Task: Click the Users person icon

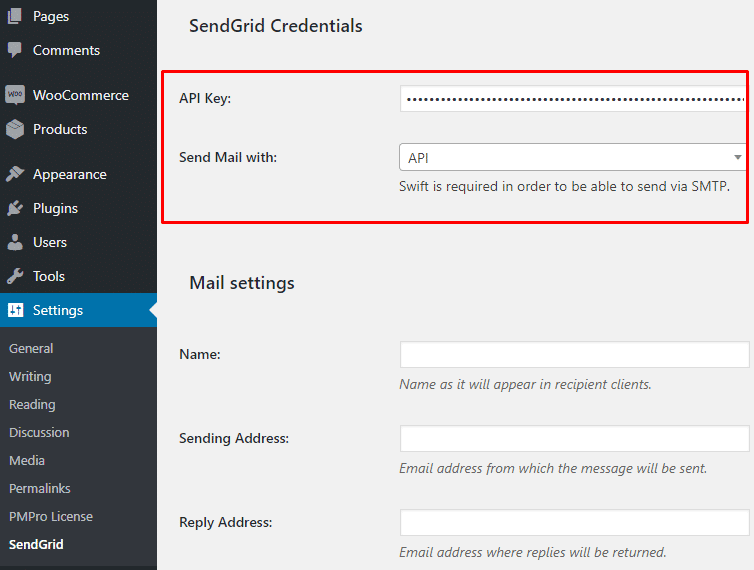Action: click(x=15, y=242)
